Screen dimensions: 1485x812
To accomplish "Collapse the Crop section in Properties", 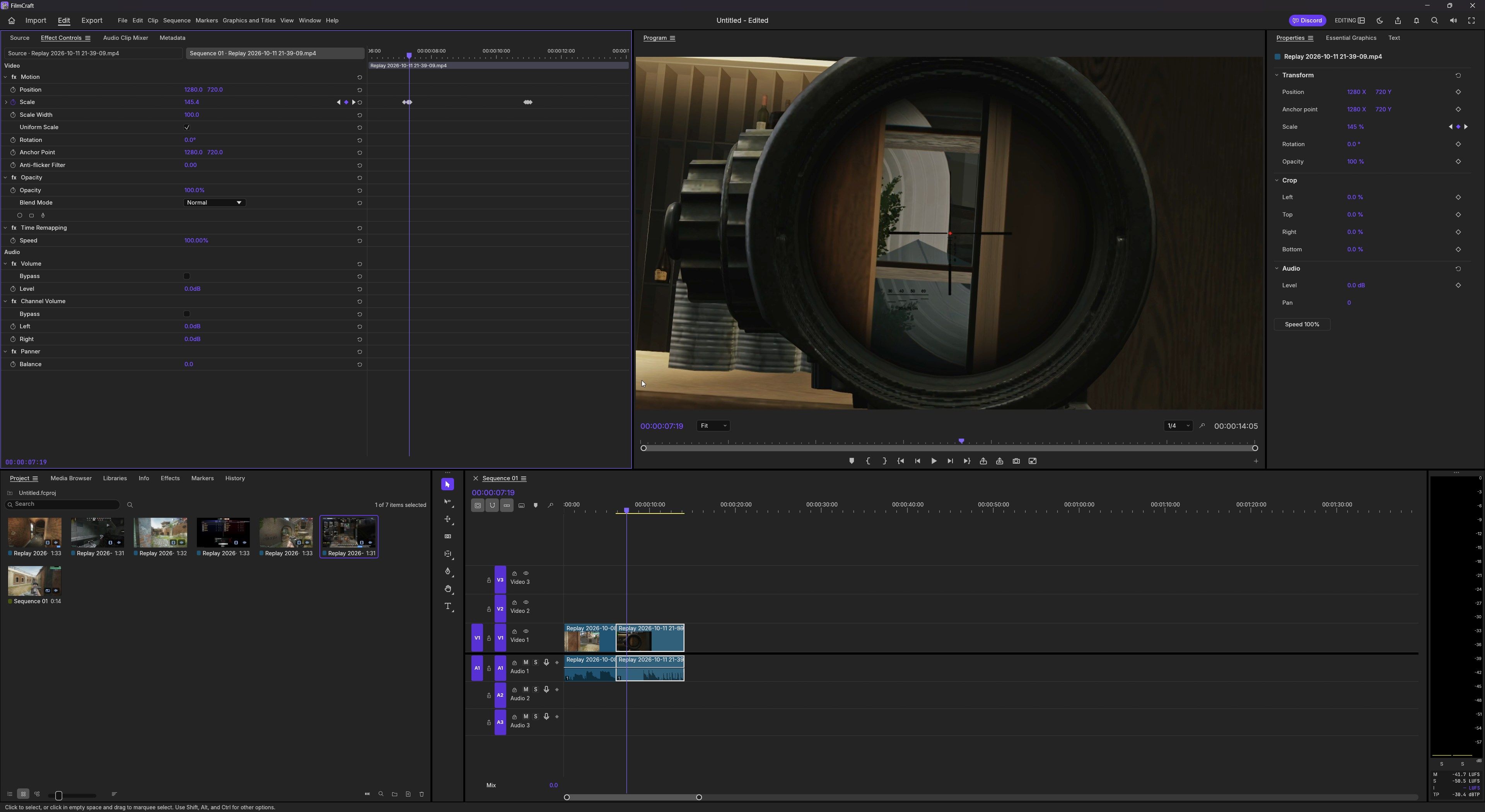I will coord(1276,181).
